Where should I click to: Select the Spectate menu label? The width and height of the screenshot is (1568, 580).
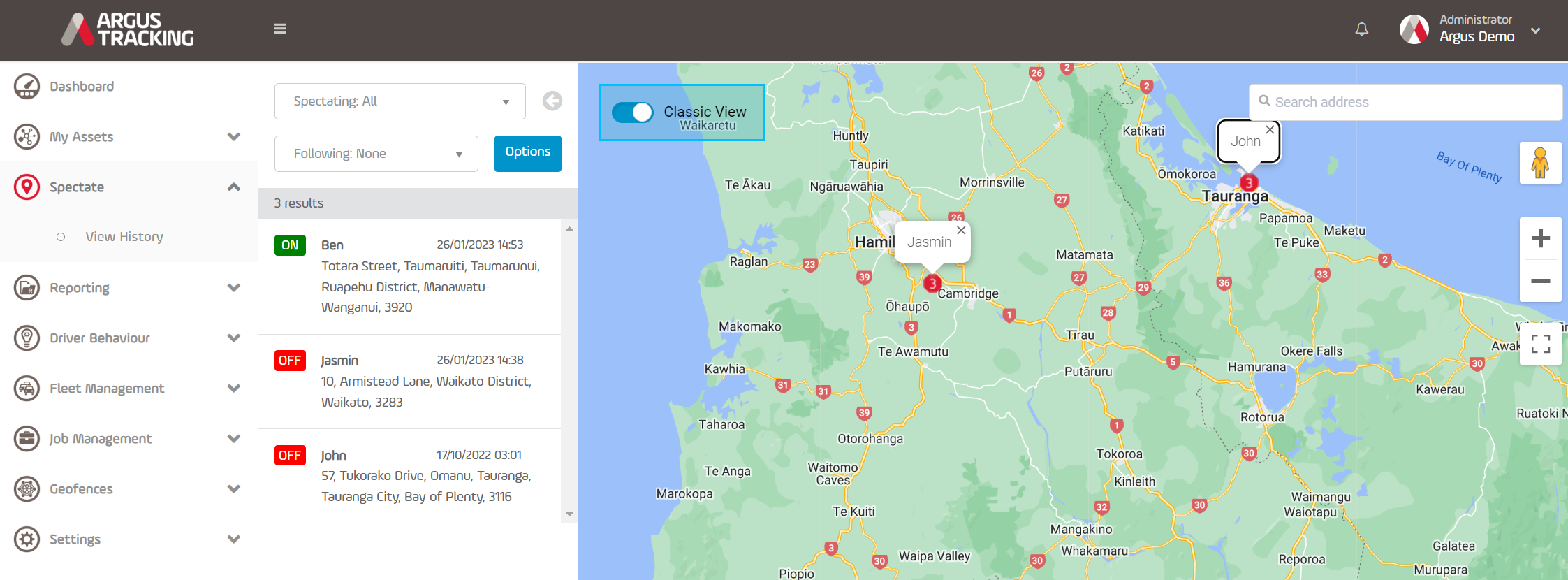[x=77, y=187]
